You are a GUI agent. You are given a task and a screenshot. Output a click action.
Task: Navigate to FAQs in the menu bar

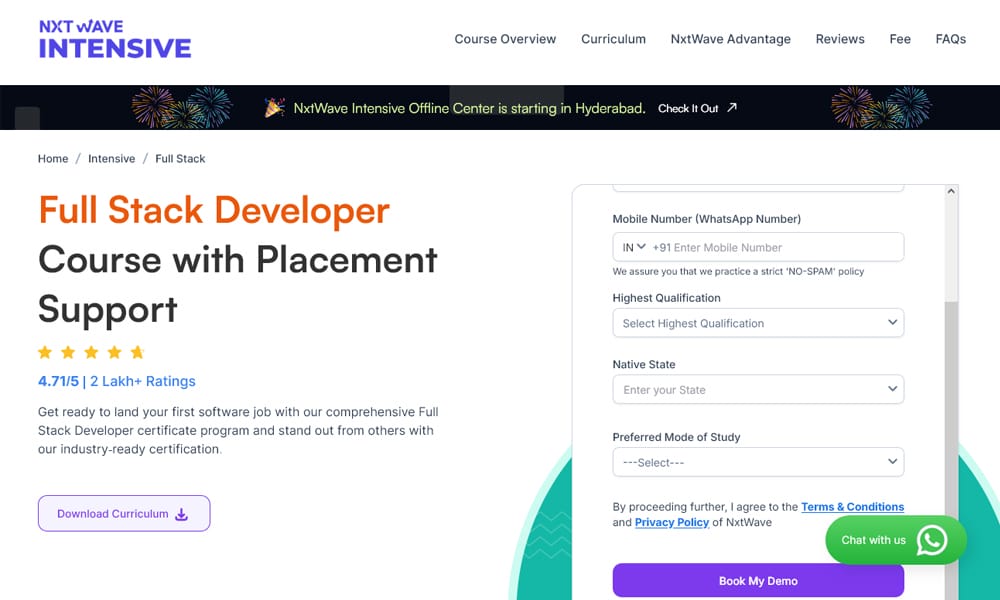click(950, 39)
